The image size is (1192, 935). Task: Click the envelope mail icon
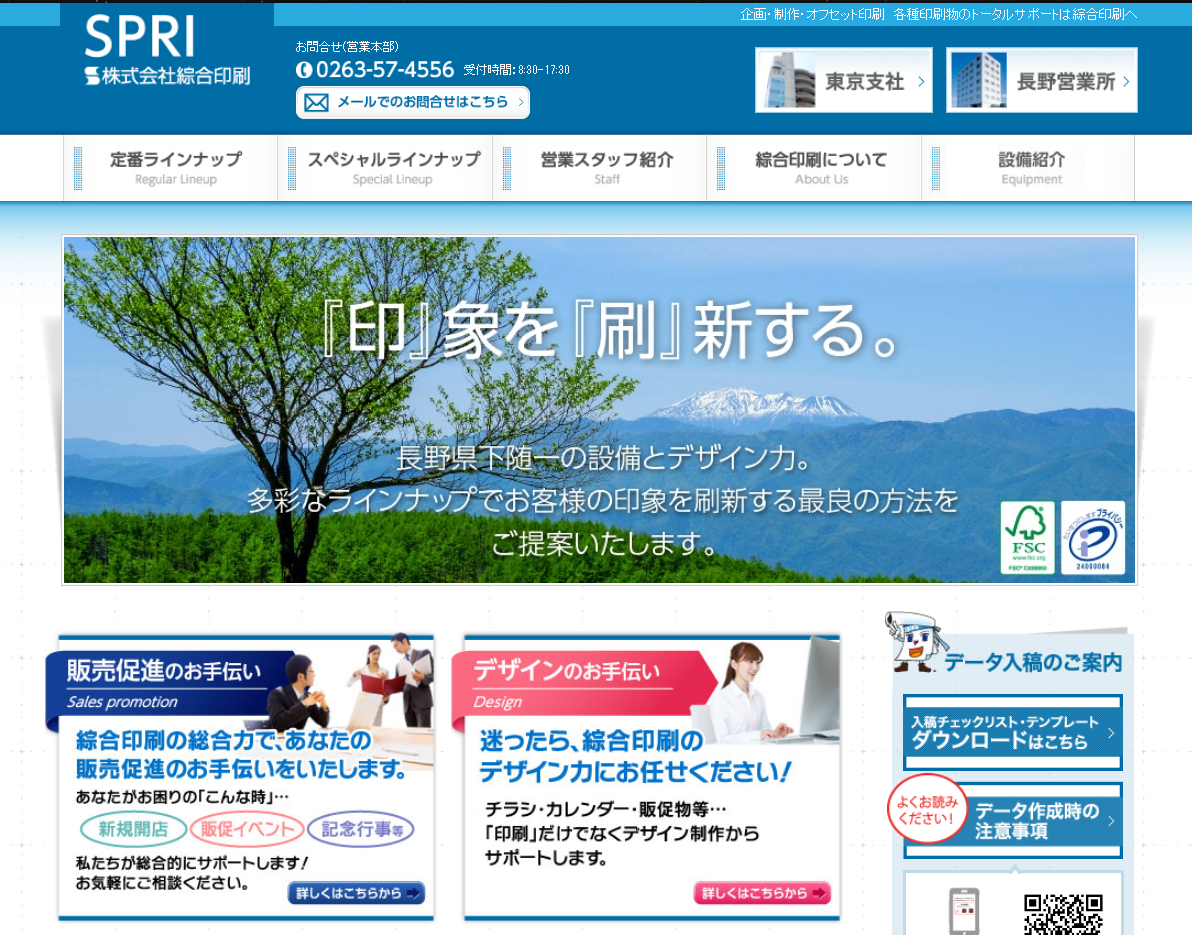click(x=316, y=102)
